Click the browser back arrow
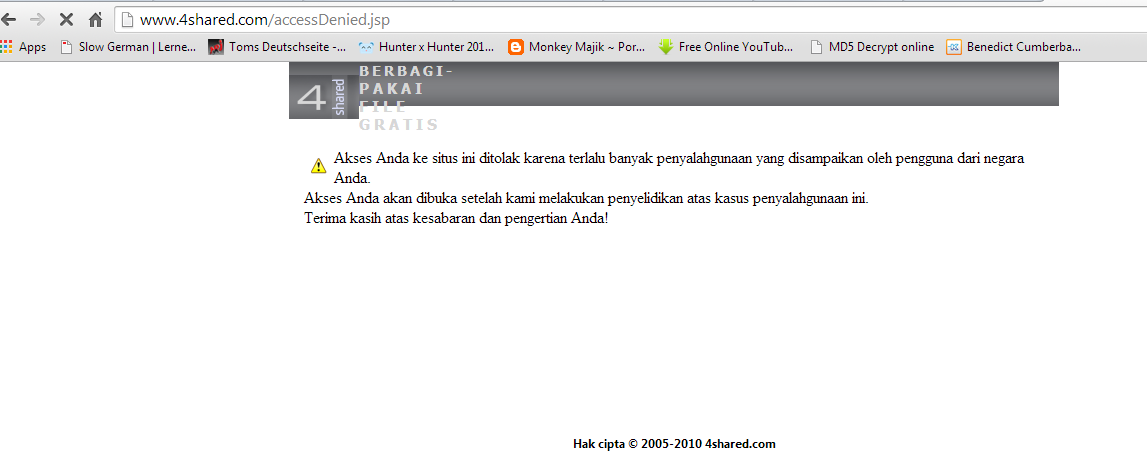 tap(9, 20)
